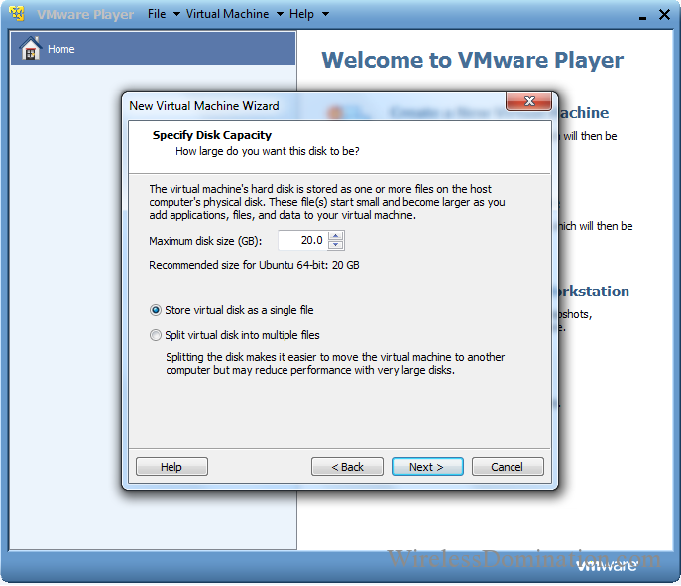Screen dimensions: 681x586
Task: Select the Home tab in sidebar
Action: point(153,48)
